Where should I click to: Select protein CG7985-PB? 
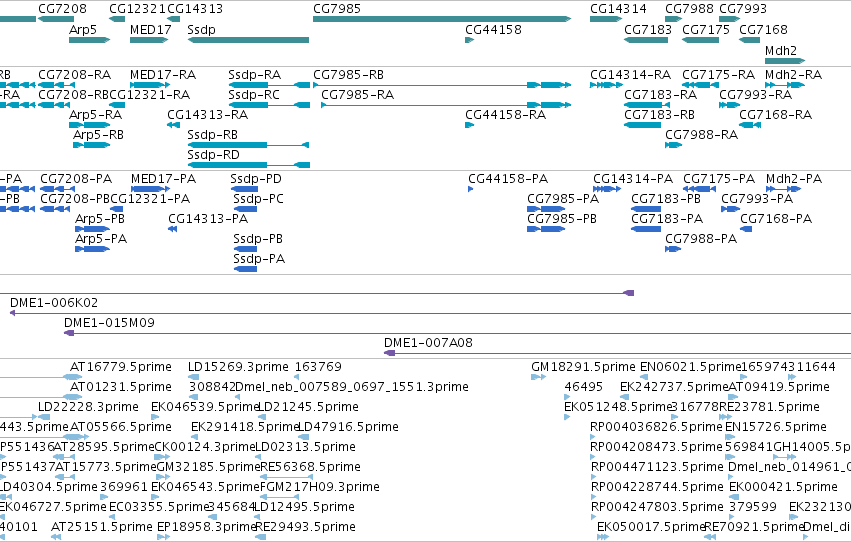tap(546, 229)
